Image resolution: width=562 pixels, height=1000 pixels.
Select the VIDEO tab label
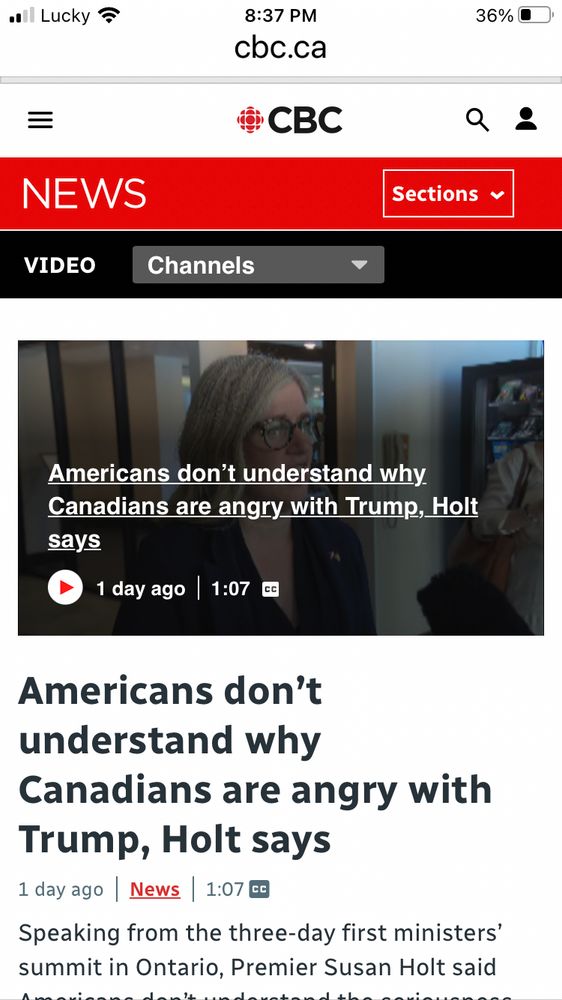59,265
